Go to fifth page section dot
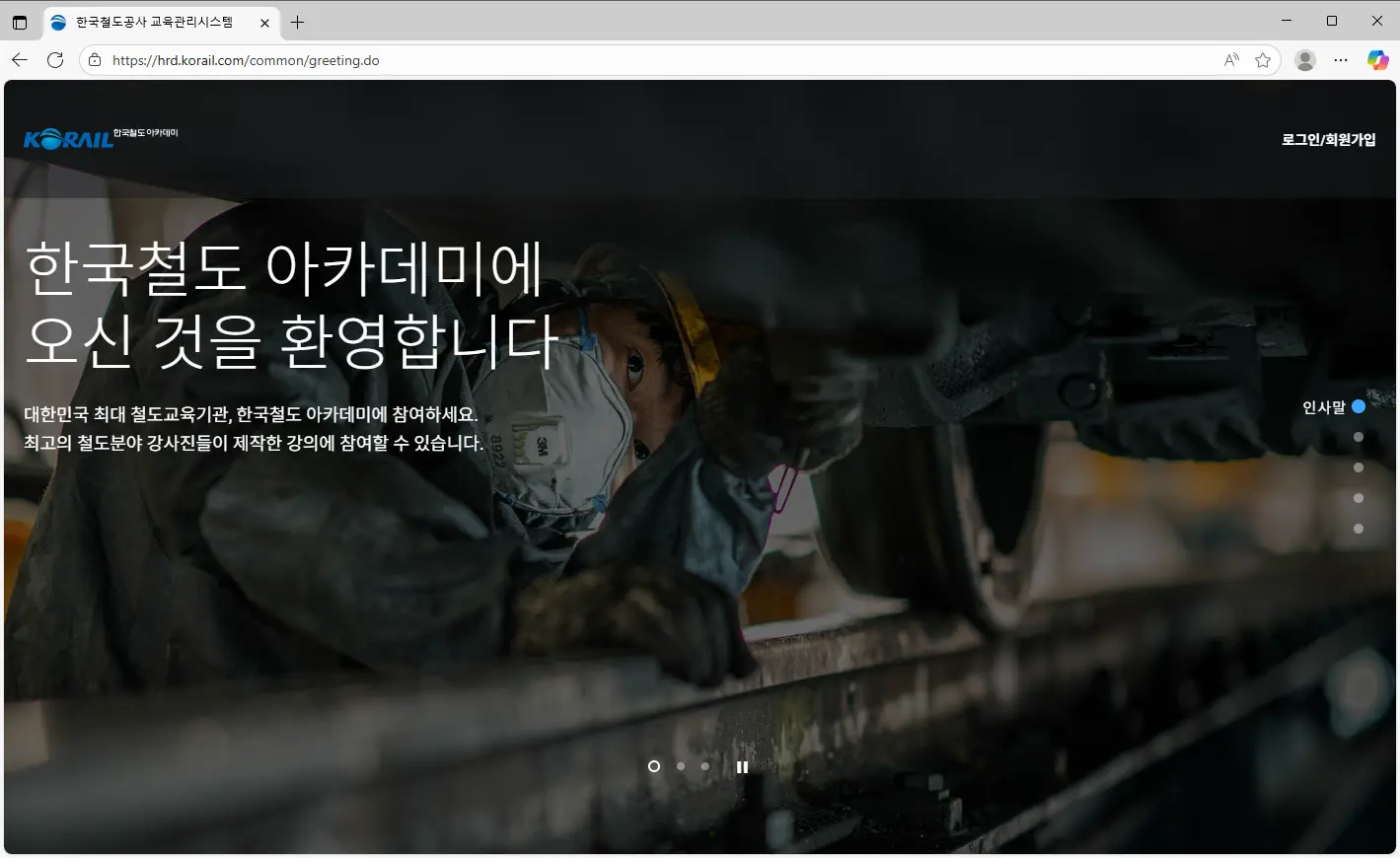Viewport: 1400px width, 858px height. pyautogui.click(x=1359, y=529)
